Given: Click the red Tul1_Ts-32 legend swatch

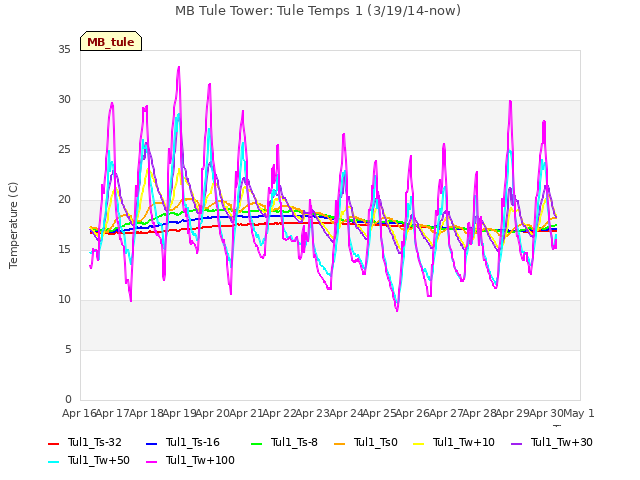Looking at the screenshot, I should pyautogui.click(x=53, y=444).
